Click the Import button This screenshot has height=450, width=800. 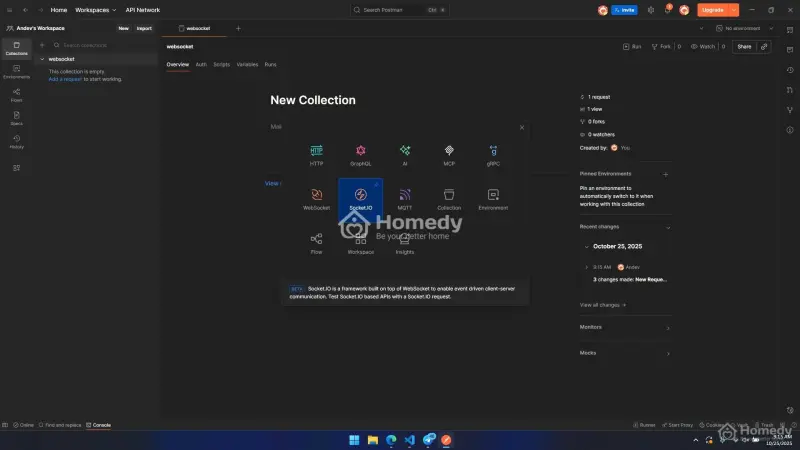pyautogui.click(x=144, y=28)
